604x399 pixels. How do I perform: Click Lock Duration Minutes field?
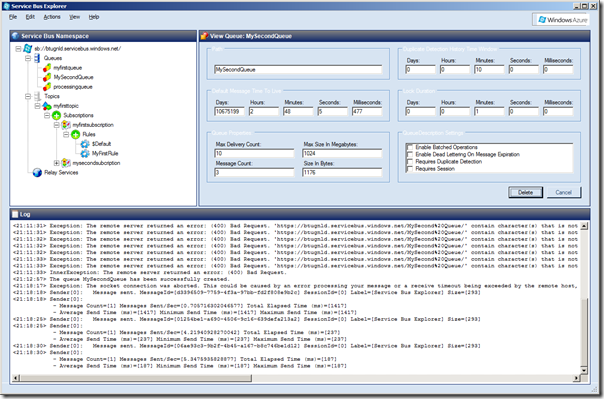click(x=489, y=112)
